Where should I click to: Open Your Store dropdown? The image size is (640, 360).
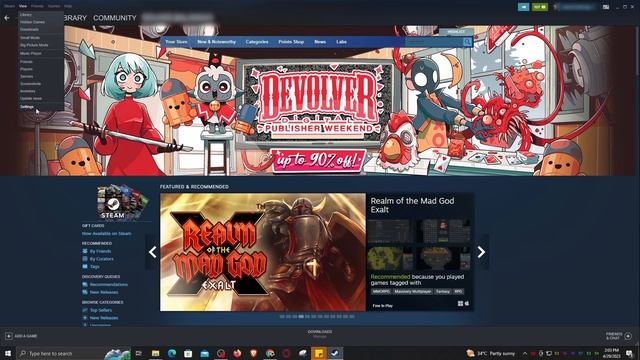(176, 42)
